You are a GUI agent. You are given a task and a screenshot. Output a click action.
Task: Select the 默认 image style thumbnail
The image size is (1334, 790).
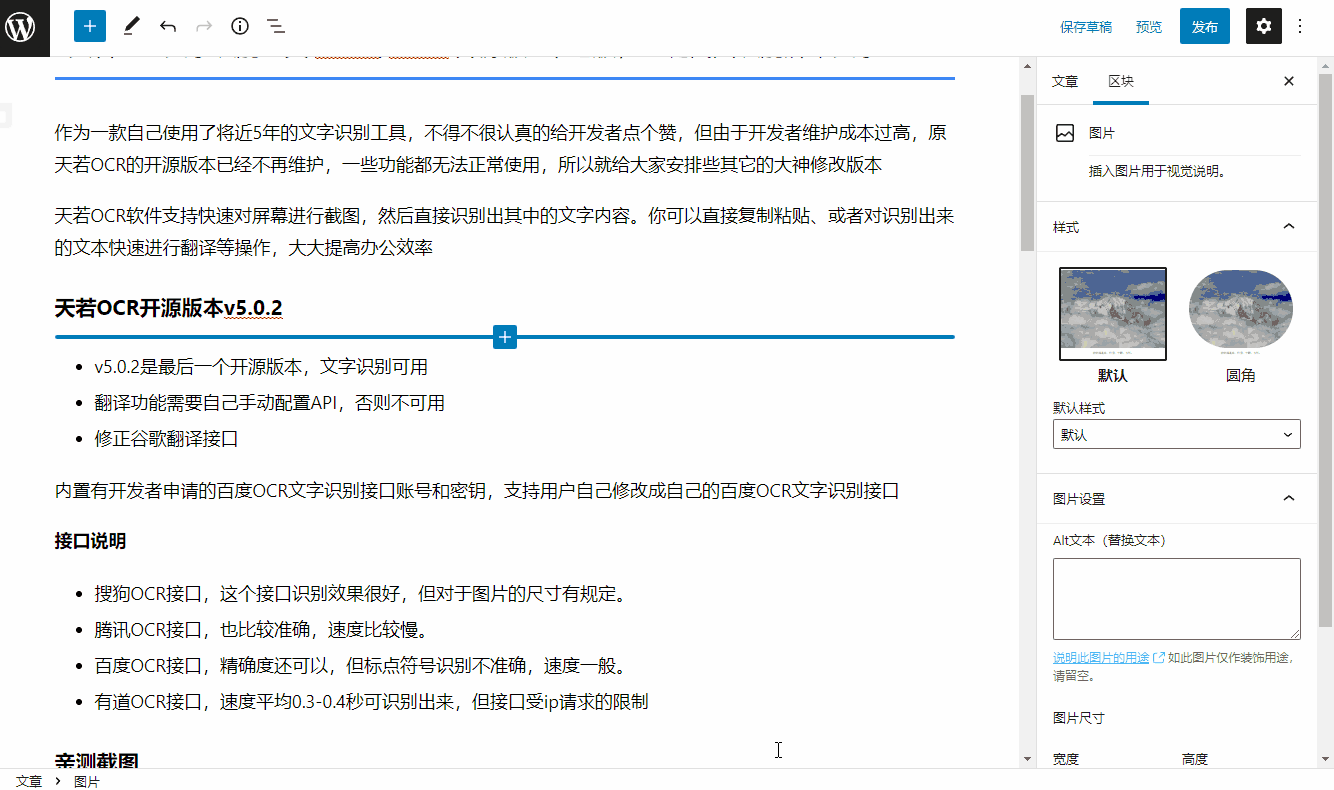click(x=1113, y=314)
